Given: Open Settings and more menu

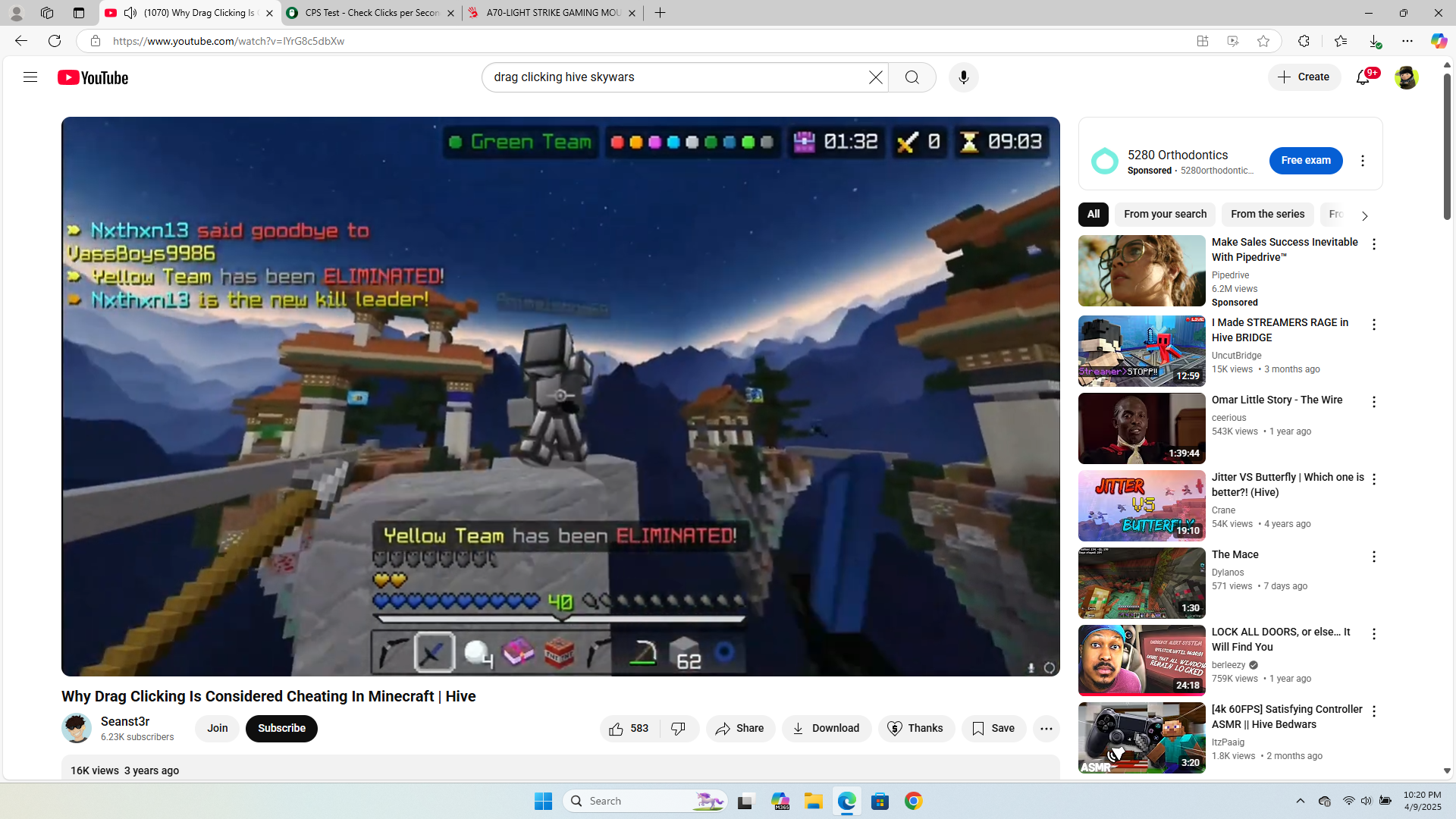Looking at the screenshot, I should [1407, 42].
